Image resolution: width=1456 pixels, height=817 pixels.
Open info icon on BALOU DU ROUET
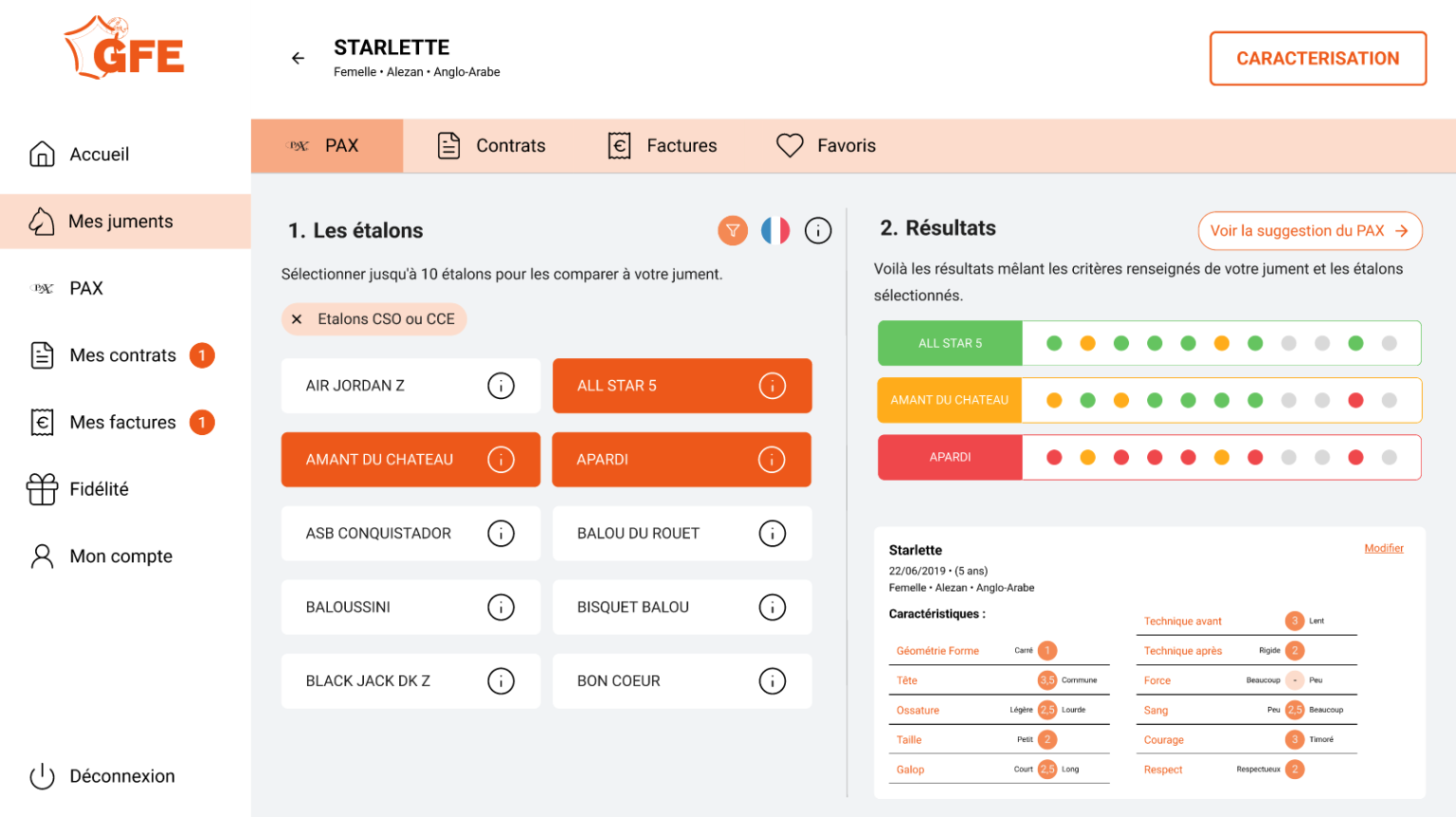(772, 534)
